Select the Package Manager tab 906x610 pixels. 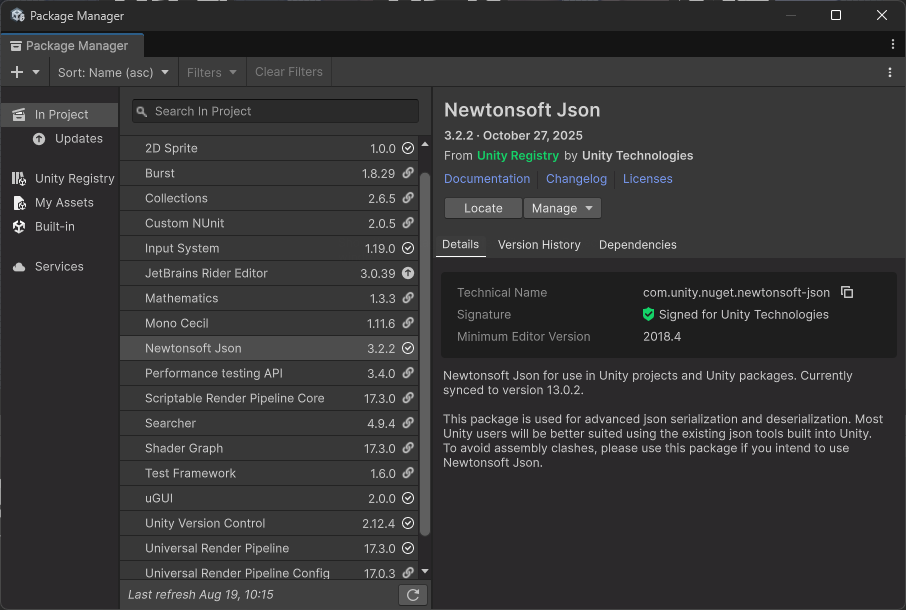pyautogui.click(x=72, y=46)
